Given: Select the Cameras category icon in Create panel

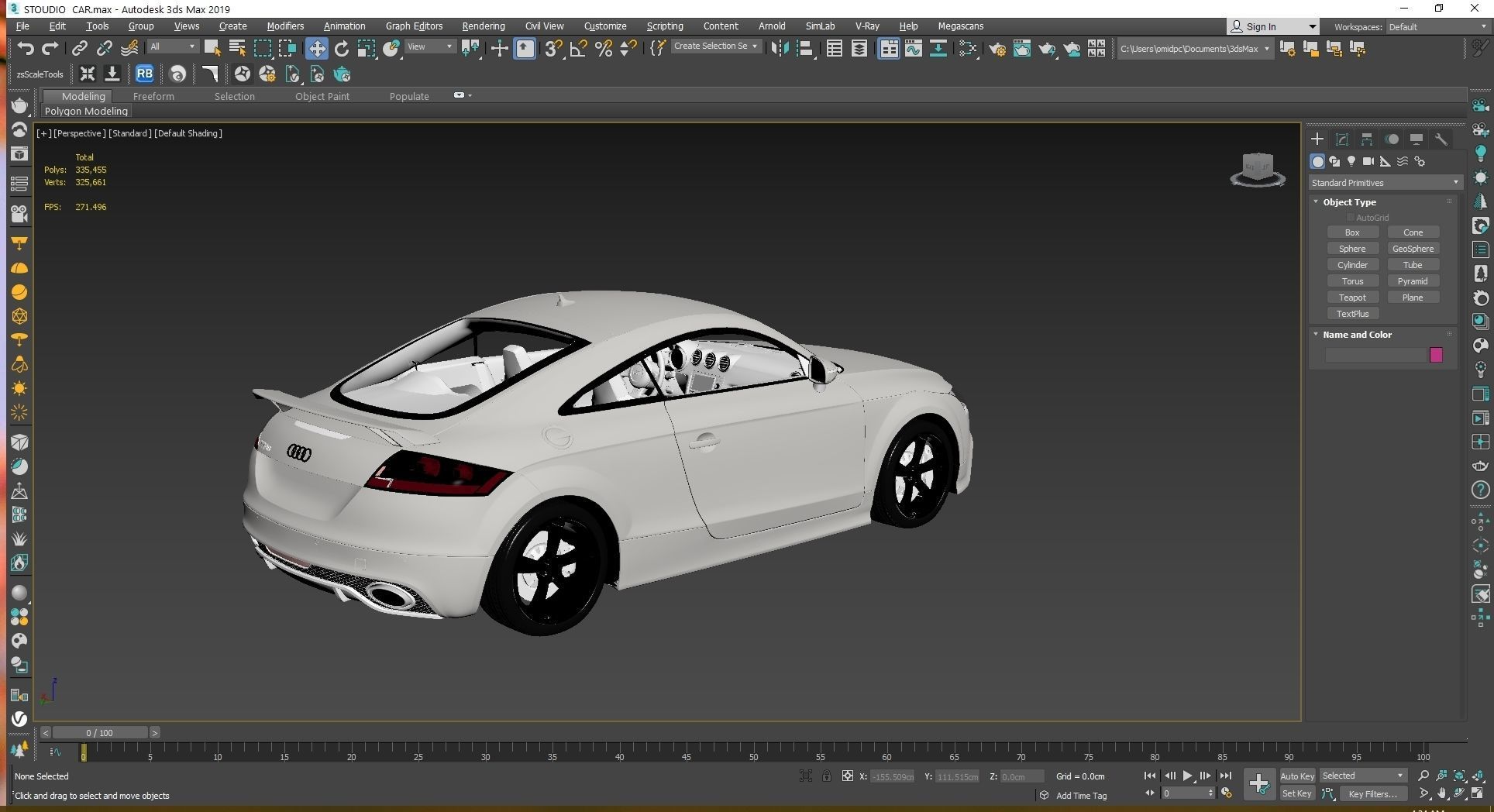Looking at the screenshot, I should tap(1368, 161).
